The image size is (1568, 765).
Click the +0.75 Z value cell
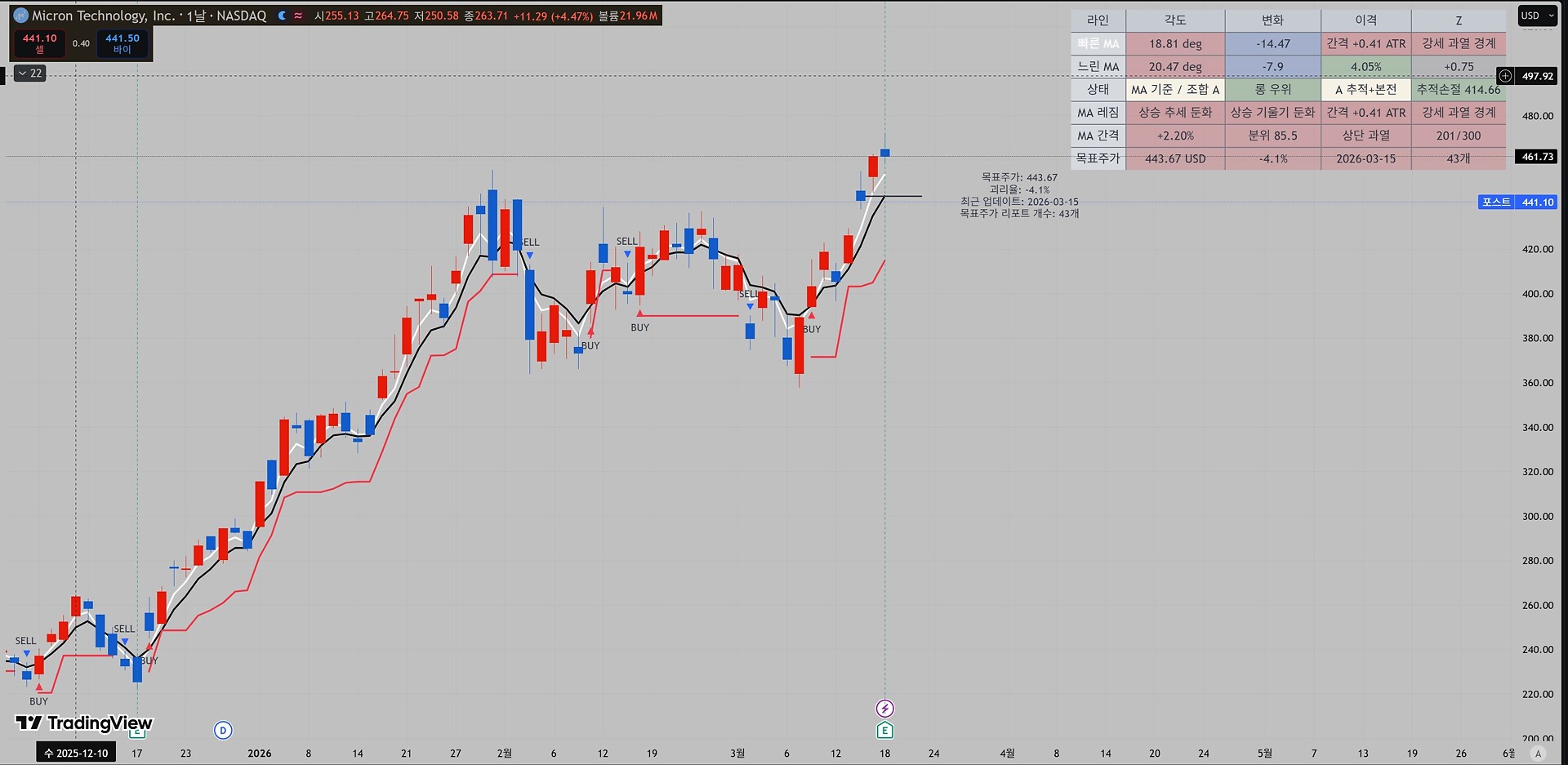coord(1459,66)
